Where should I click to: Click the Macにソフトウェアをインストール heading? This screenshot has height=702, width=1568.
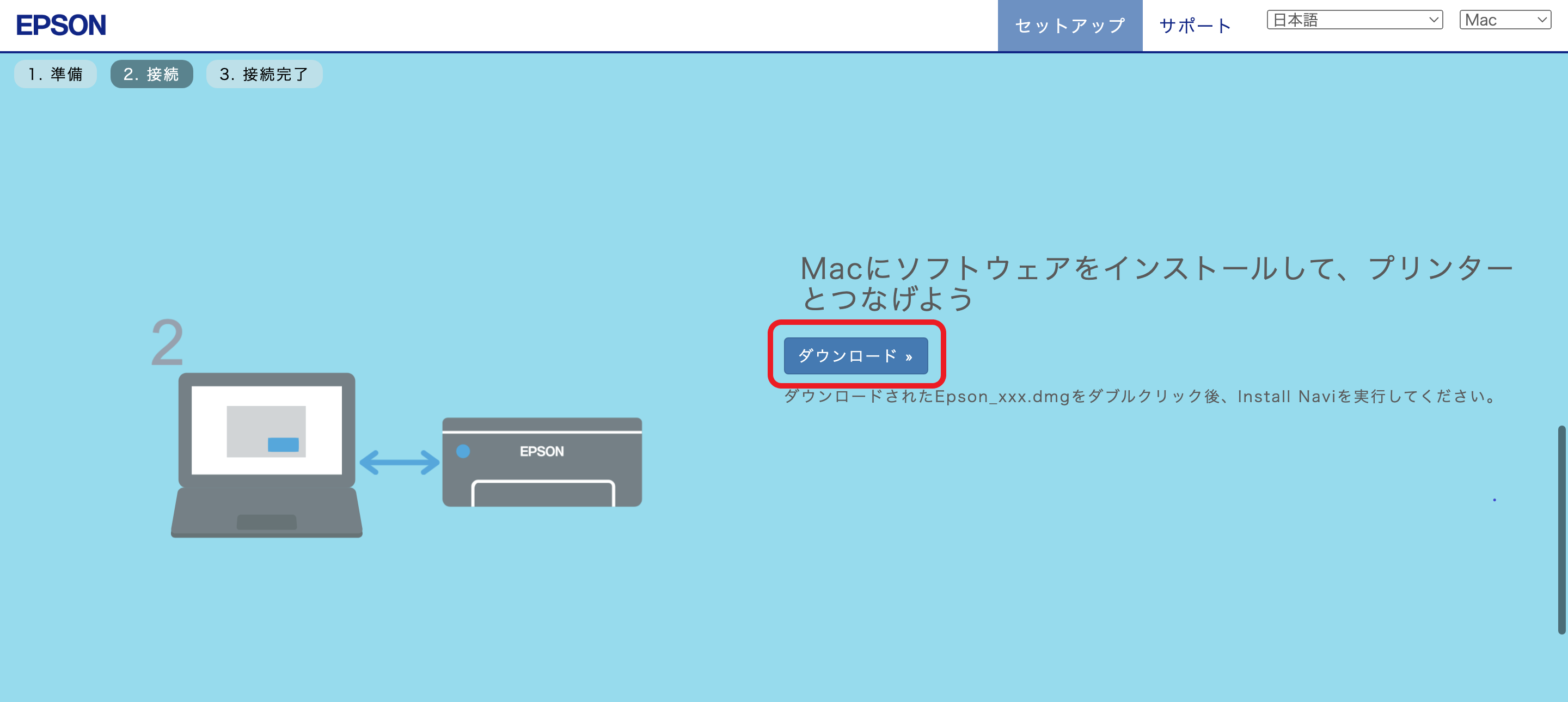1155,283
